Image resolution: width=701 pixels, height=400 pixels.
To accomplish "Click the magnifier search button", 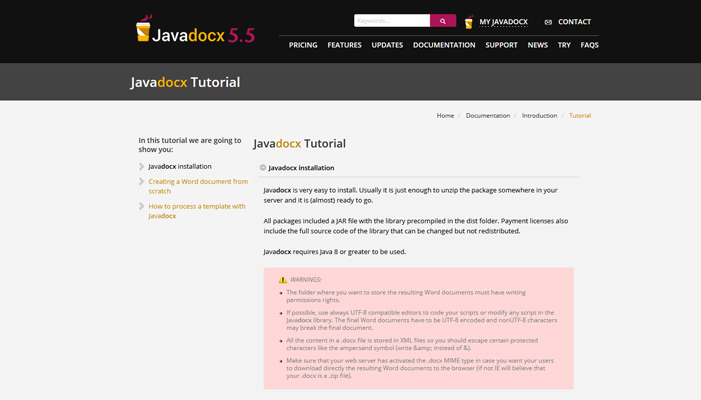I will click(x=443, y=21).
